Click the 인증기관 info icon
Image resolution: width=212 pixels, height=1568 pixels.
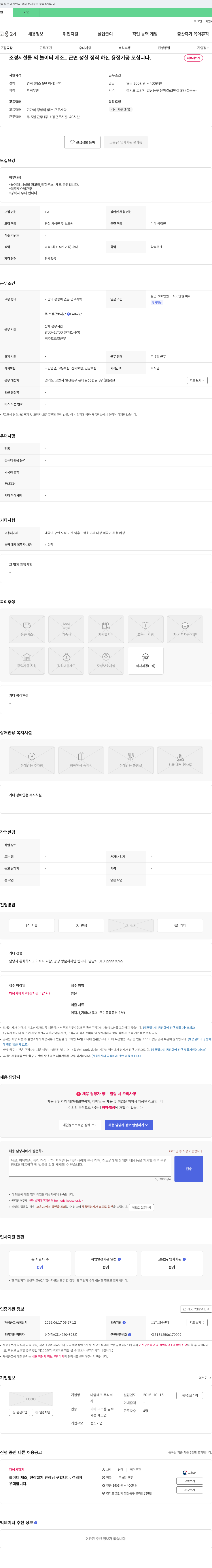[124, 1323]
